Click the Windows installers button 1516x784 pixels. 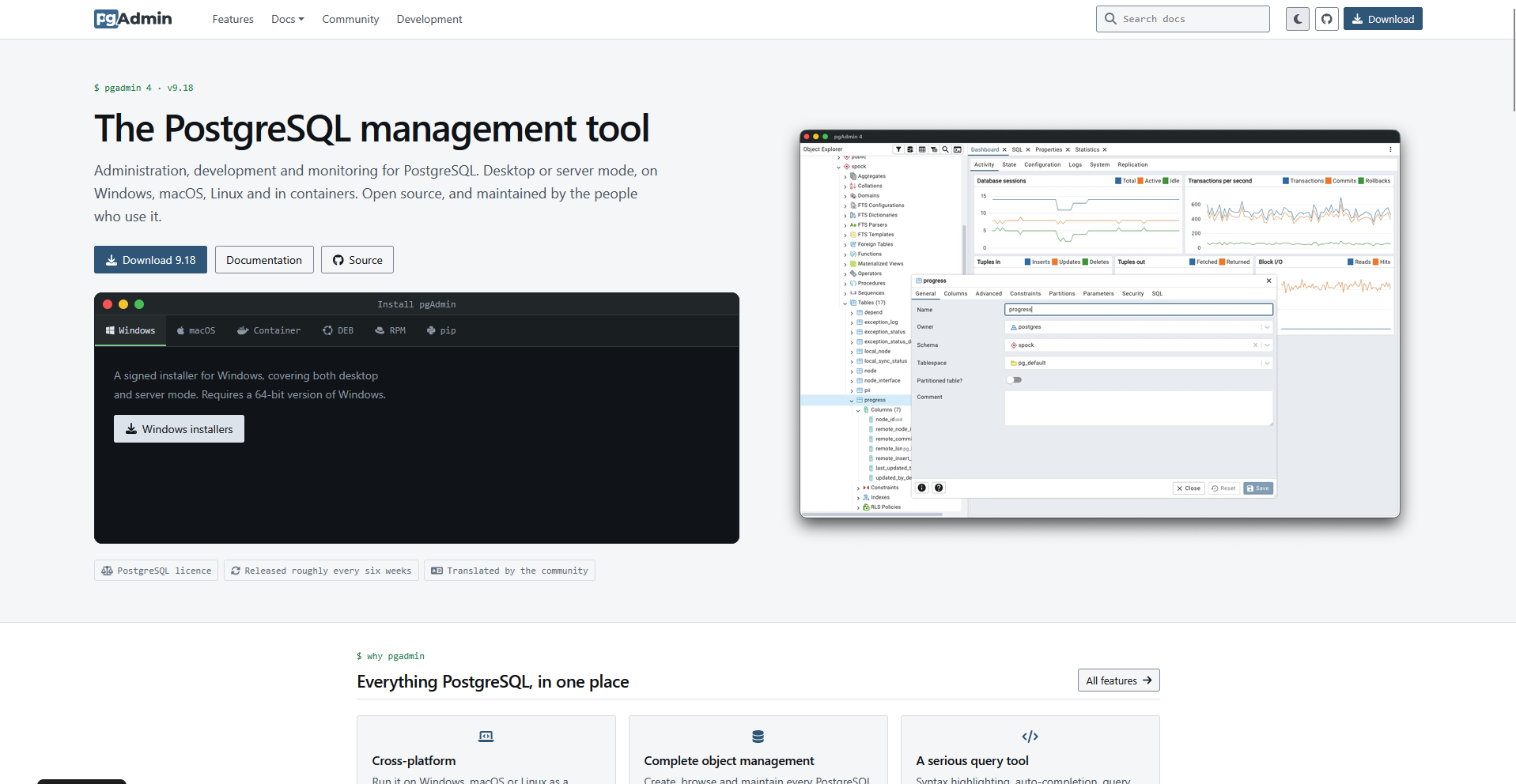(x=179, y=429)
